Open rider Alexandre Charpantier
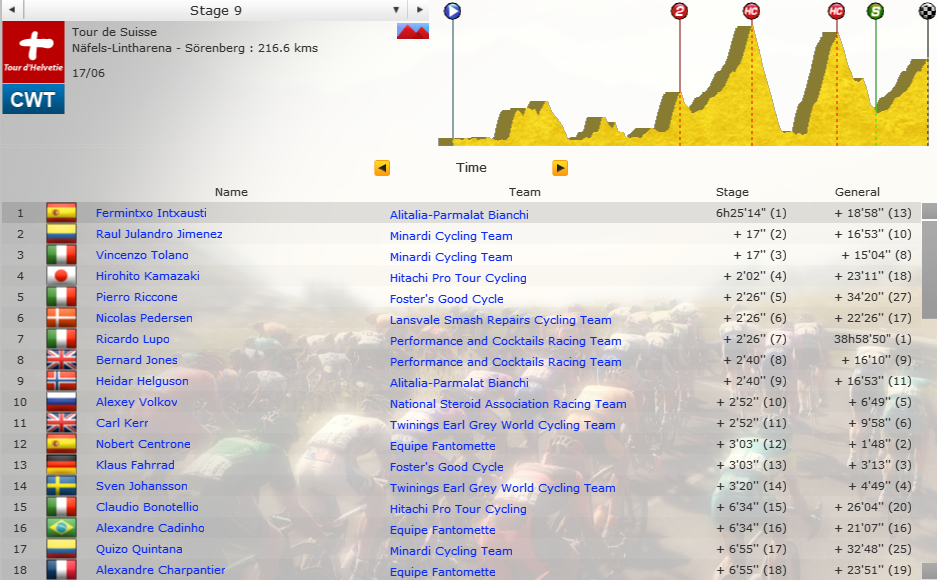The image size is (937, 580). [161, 570]
